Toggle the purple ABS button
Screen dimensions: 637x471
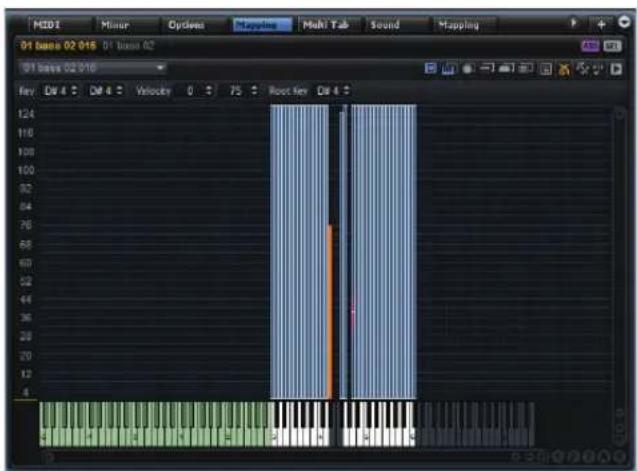590,46
